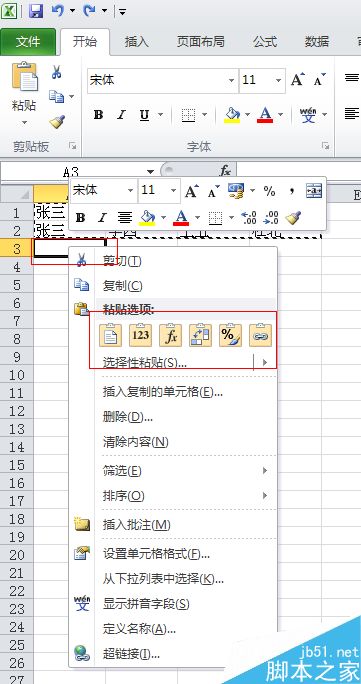Screen dimensions: 361x684
Task: Click the large 粘贴 paste clipboard icon
Action: click(x=24, y=77)
